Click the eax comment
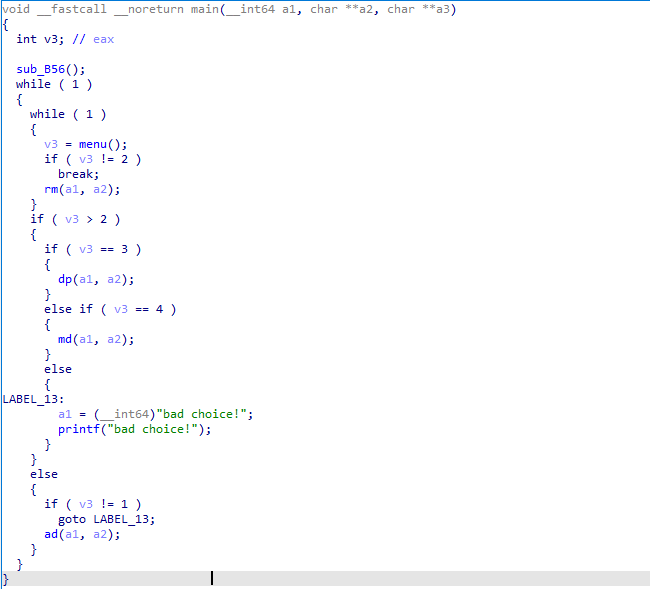The height and width of the screenshot is (589, 650). coord(93,39)
